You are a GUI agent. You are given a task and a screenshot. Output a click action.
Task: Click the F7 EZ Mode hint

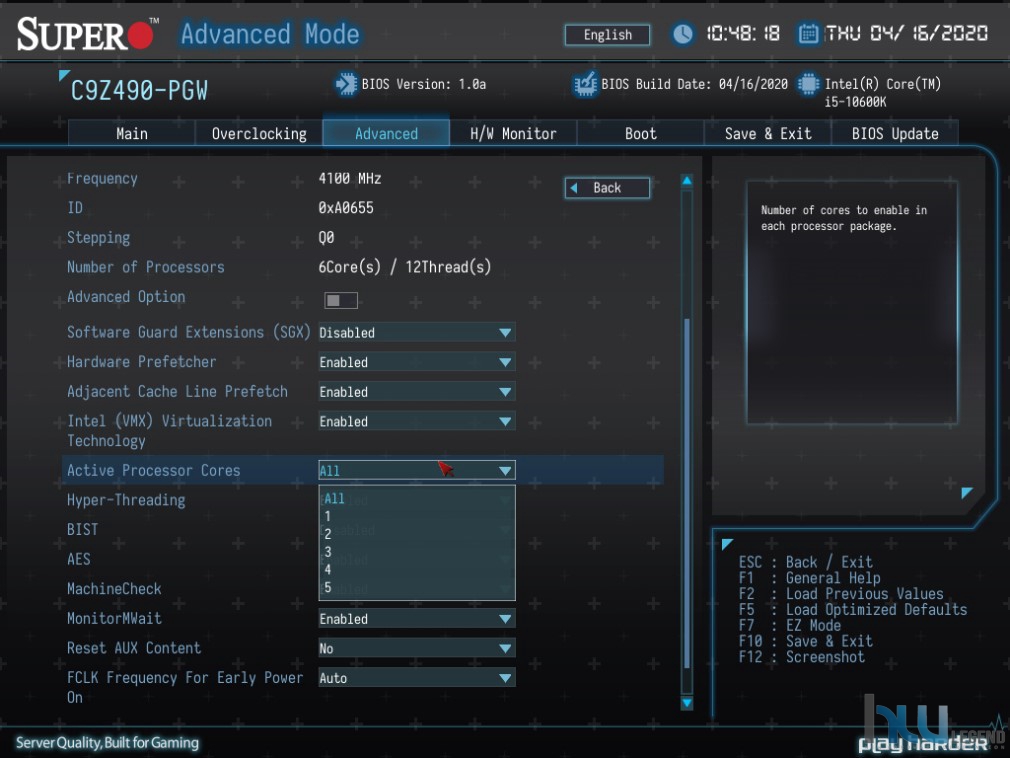click(x=790, y=625)
